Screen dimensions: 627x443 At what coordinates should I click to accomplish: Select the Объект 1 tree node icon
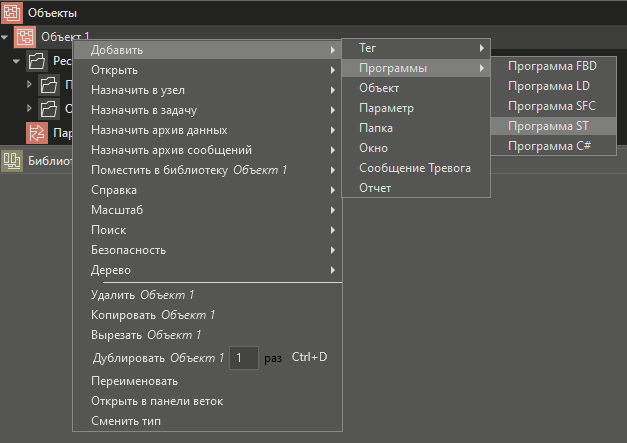coord(26,37)
